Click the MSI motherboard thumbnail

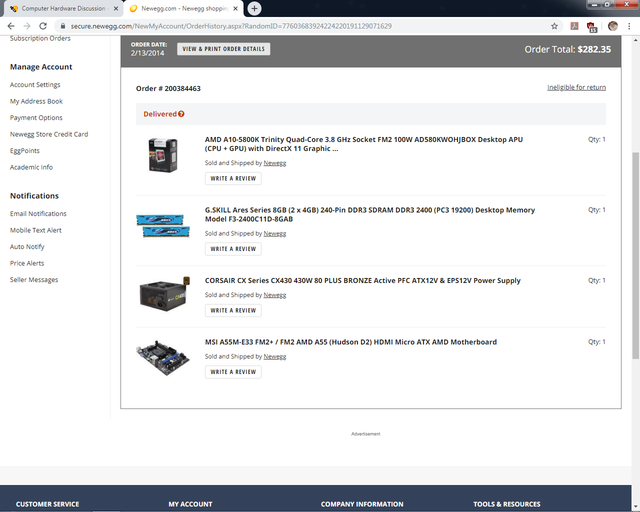click(x=163, y=358)
